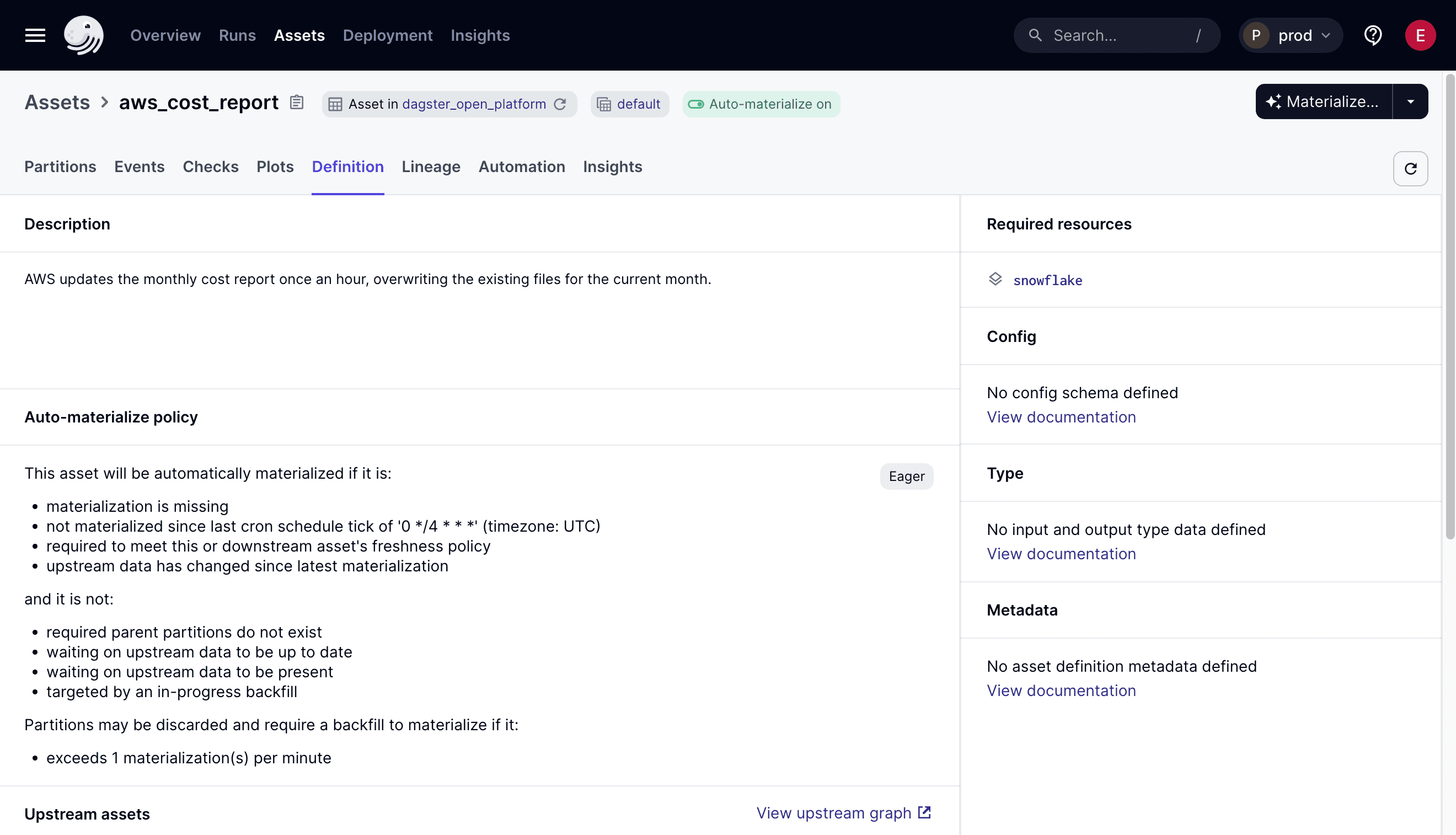1456x835 pixels.
Task: Click the external link icon beside View upstream graph
Action: click(923, 812)
